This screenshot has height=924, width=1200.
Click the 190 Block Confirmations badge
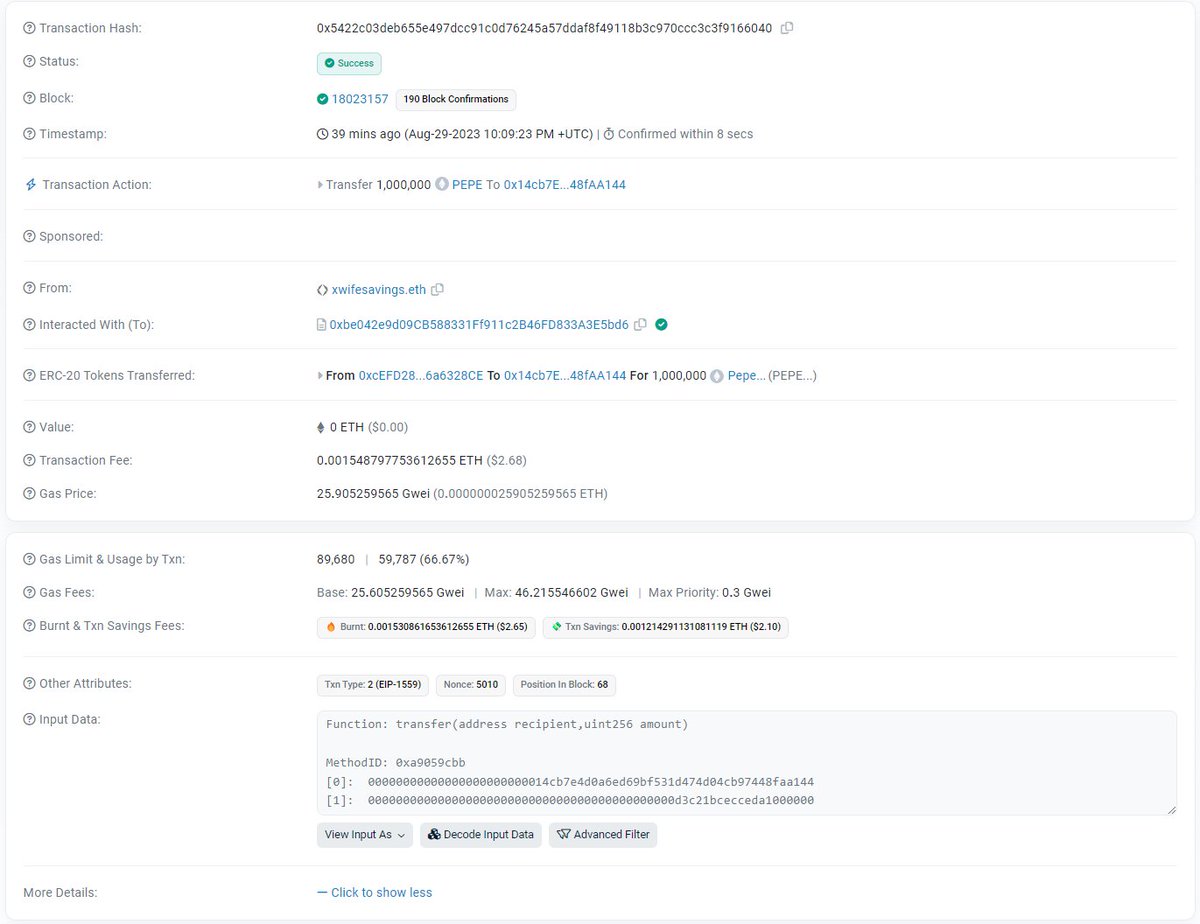click(456, 99)
